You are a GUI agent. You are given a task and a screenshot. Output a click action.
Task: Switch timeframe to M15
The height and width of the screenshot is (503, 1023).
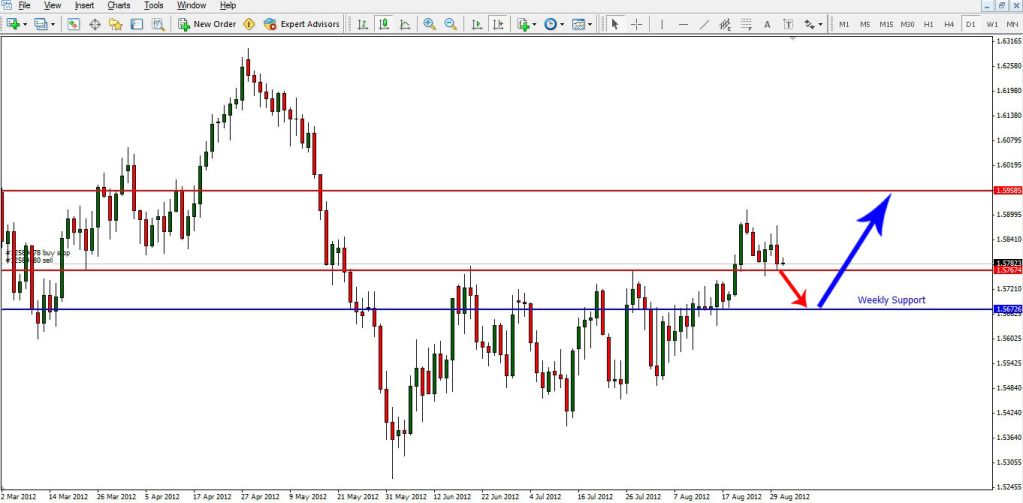tap(886, 24)
